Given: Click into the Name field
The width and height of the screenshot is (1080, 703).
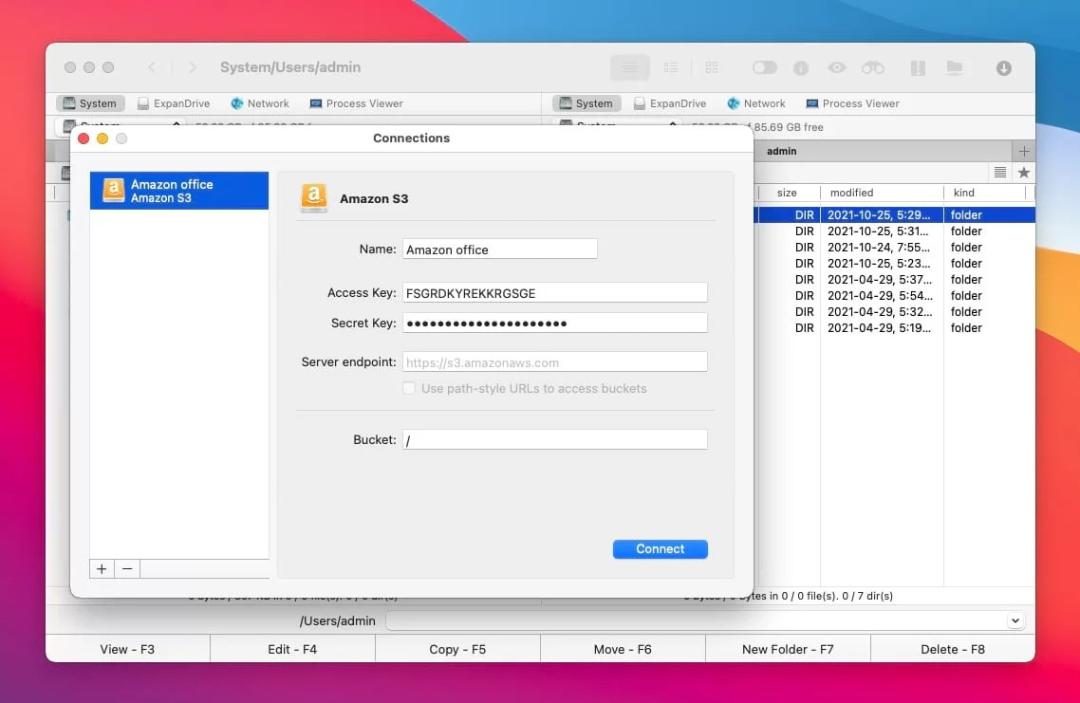Looking at the screenshot, I should (500, 249).
